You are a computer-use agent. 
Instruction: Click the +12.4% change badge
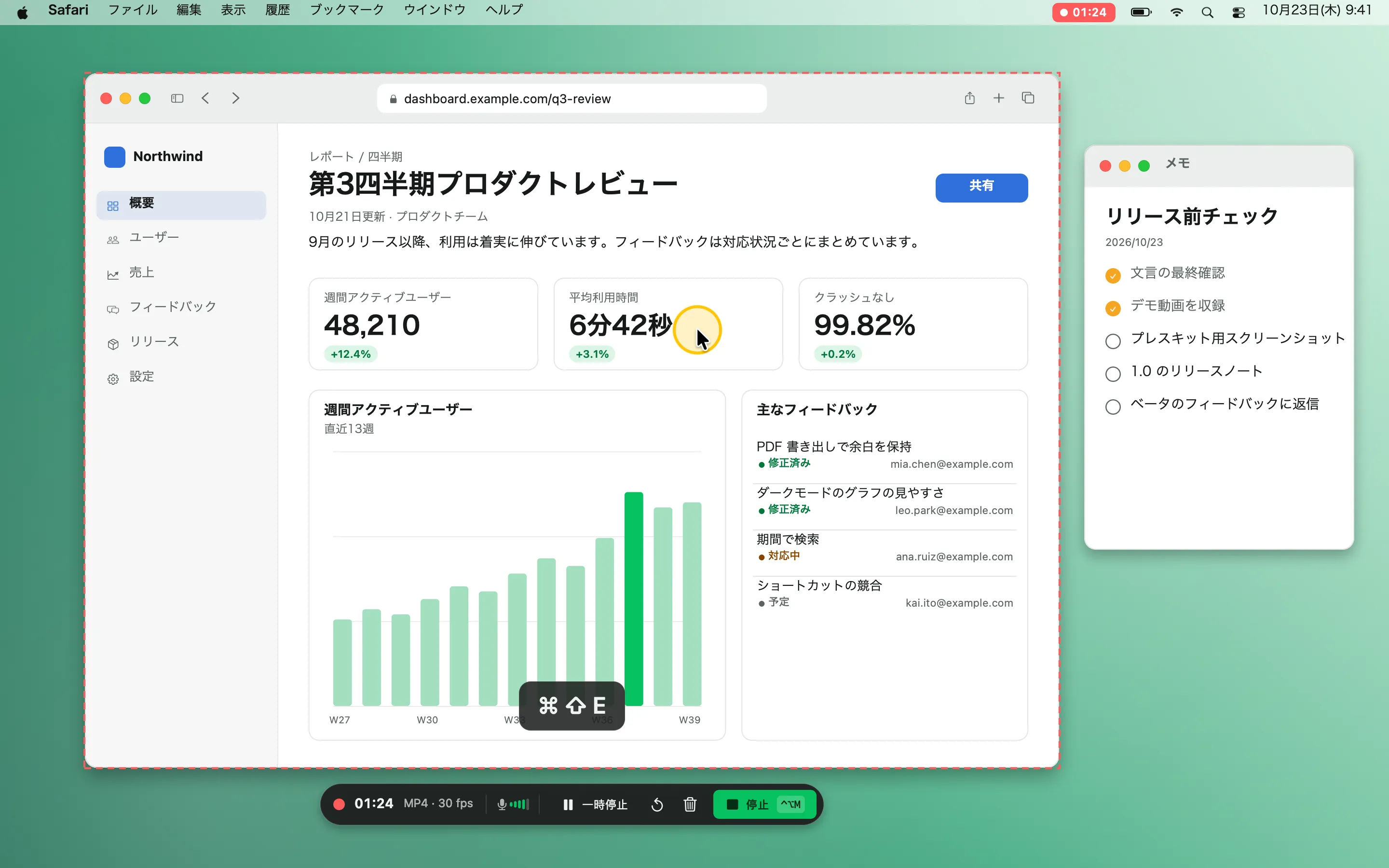351,354
